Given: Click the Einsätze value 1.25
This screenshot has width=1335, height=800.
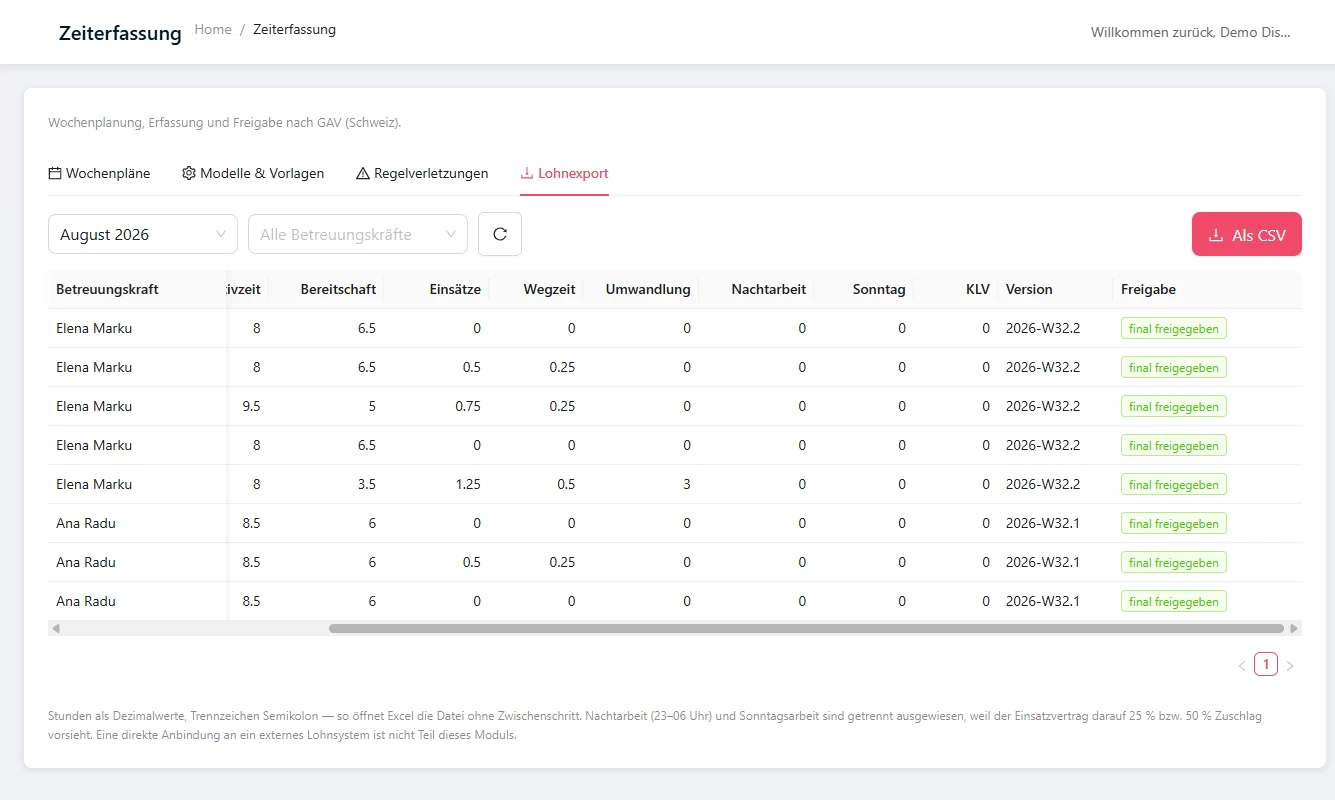Looking at the screenshot, I should coord(467,484).
